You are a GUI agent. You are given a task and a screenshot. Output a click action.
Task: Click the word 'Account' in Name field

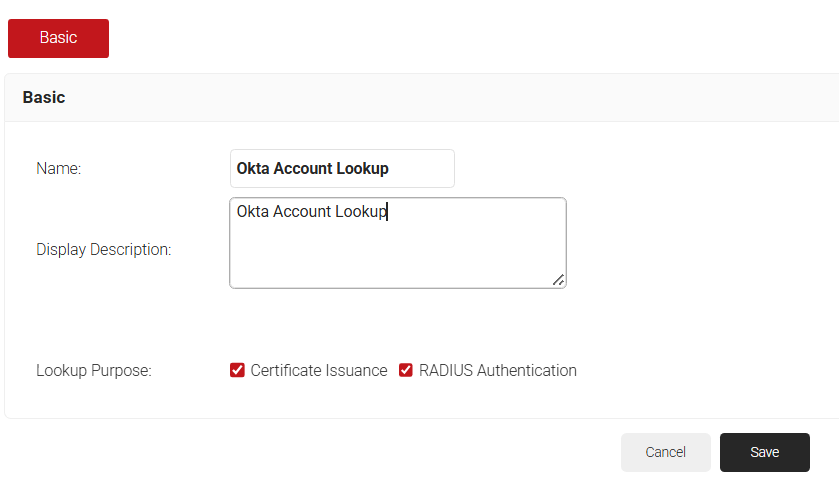(304, 169)
